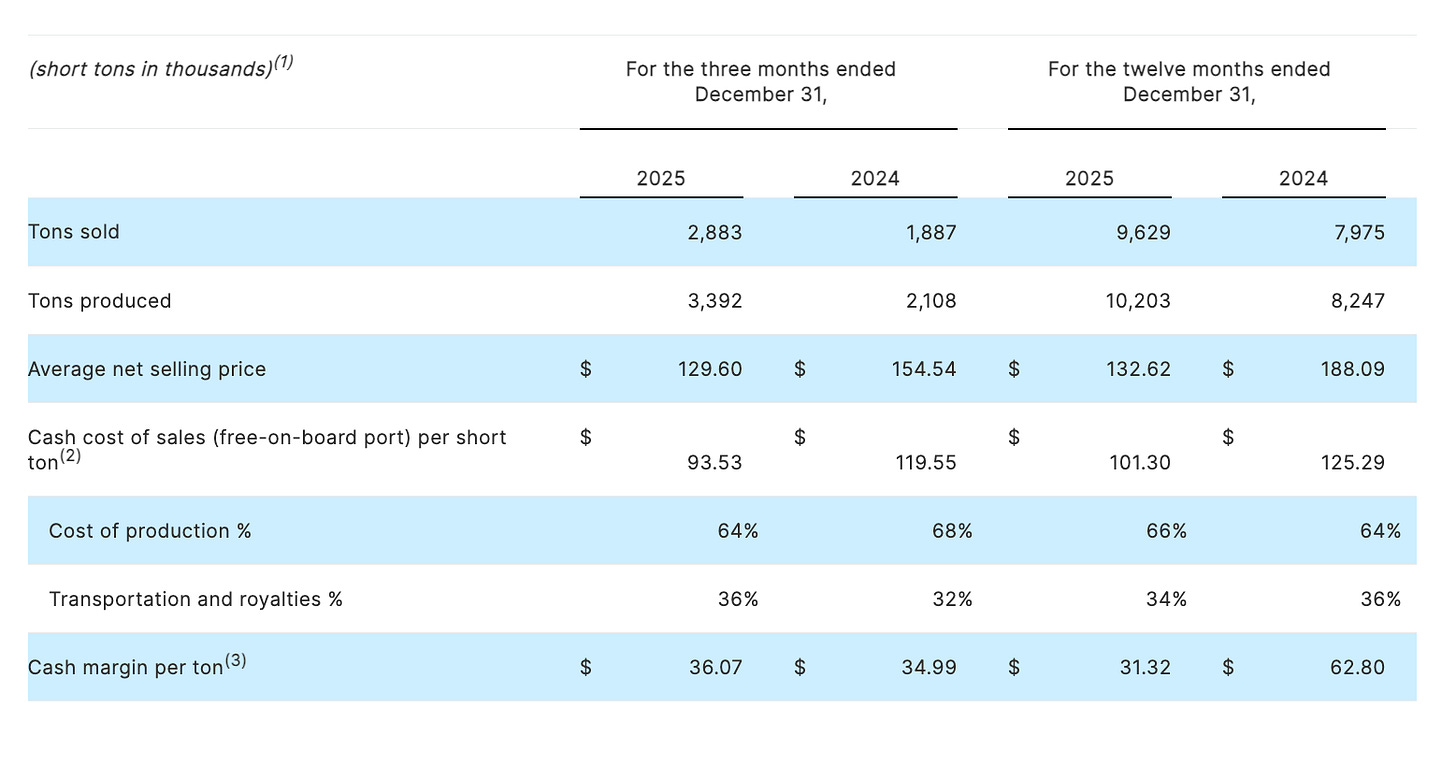Select the 10,203 tons produced cell
The image size is (1456, 765).
click(1139, 301)
